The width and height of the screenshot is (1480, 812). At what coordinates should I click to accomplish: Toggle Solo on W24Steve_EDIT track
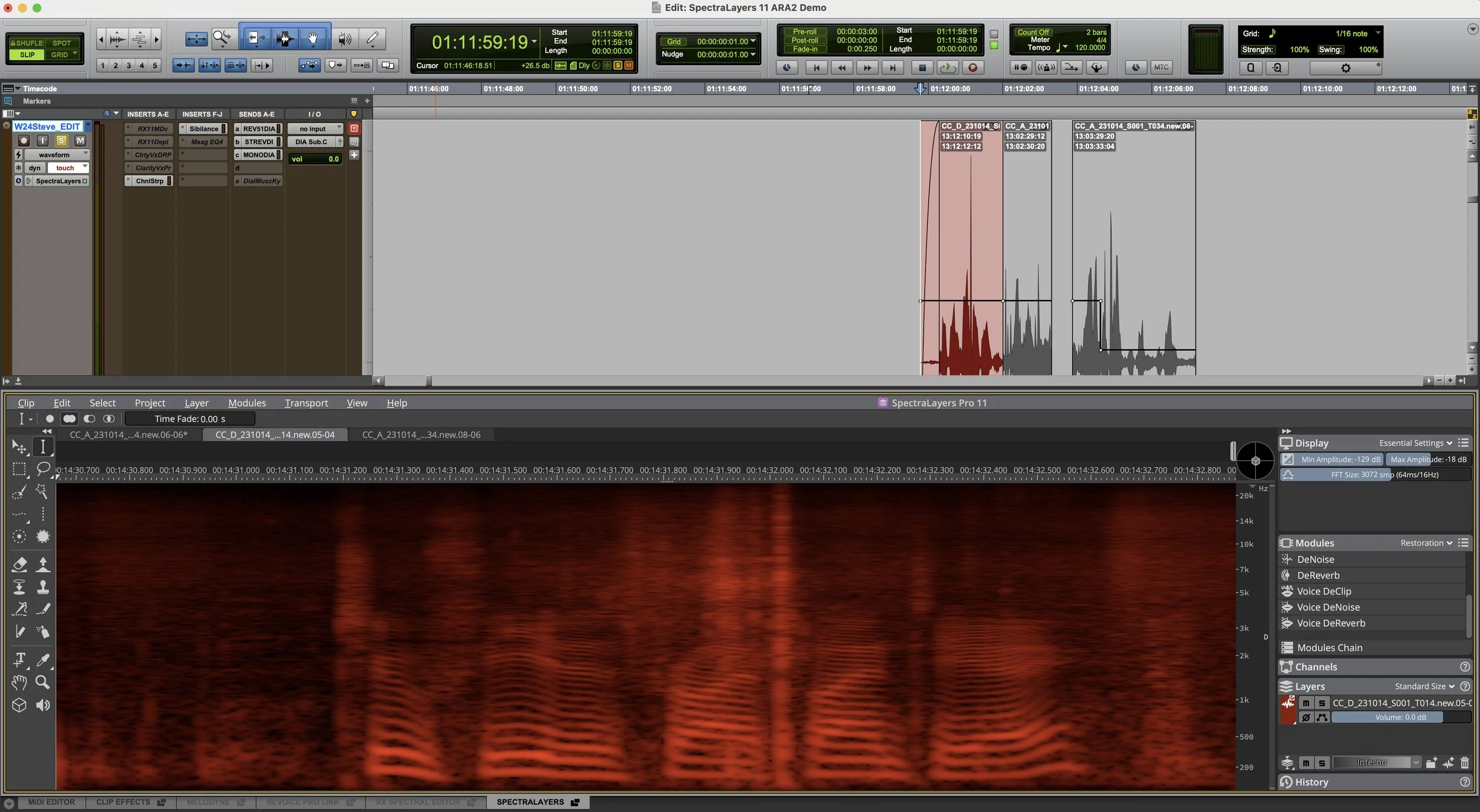(x=61, y=140)
